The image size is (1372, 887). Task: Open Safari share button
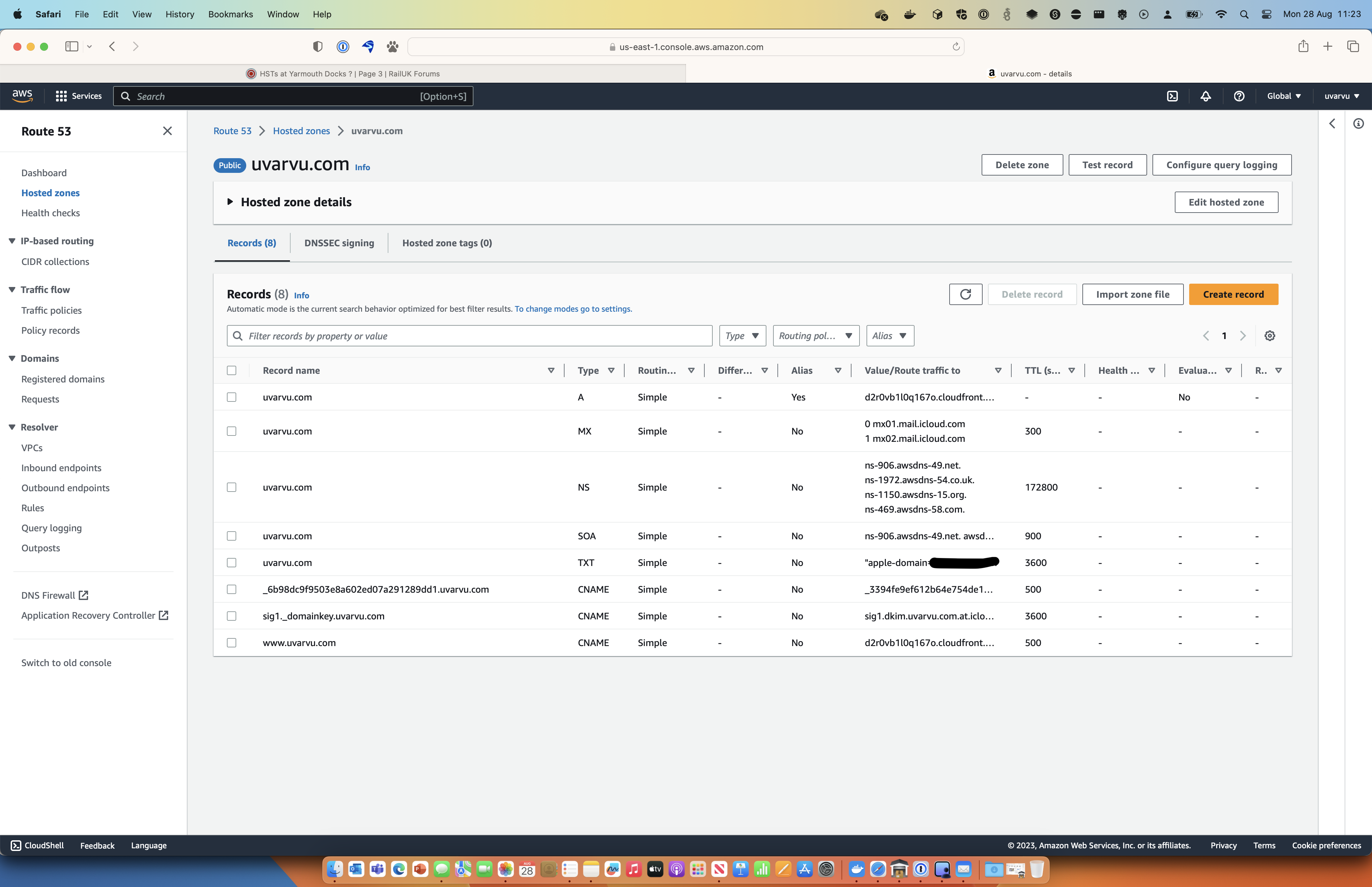1304,47
